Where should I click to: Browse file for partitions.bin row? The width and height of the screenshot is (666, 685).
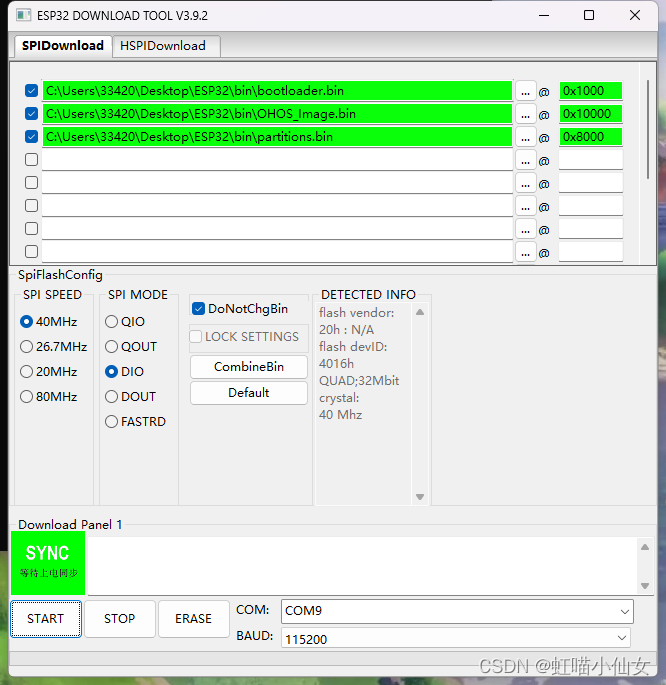click(525, 138)
